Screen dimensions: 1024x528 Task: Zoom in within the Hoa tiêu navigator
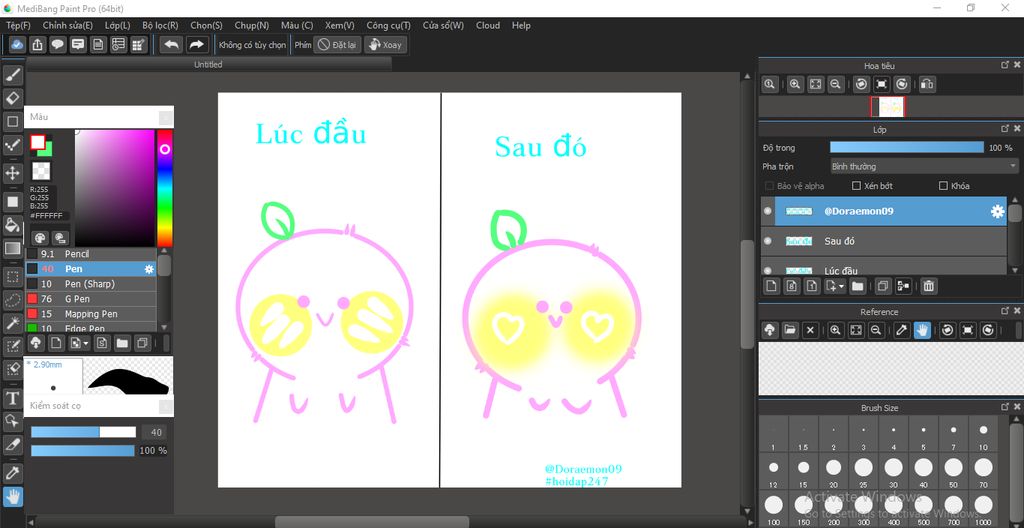point(795,84)
